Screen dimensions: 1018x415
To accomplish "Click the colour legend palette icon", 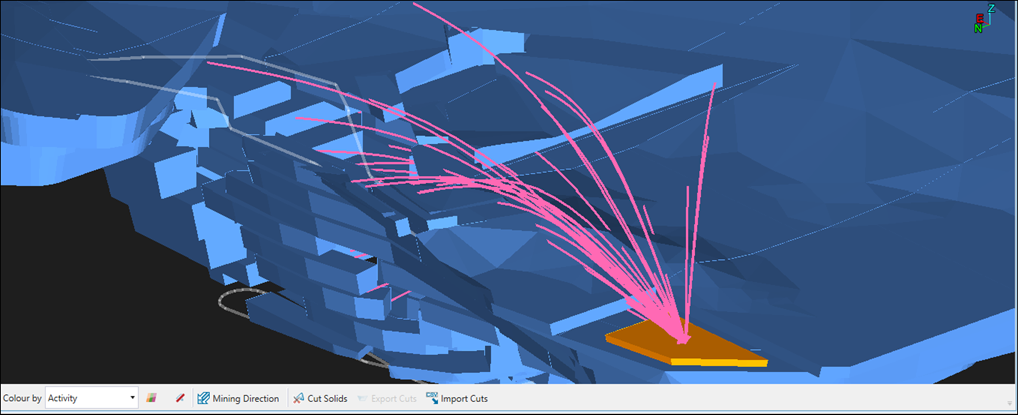I will [x=151, y=398].
